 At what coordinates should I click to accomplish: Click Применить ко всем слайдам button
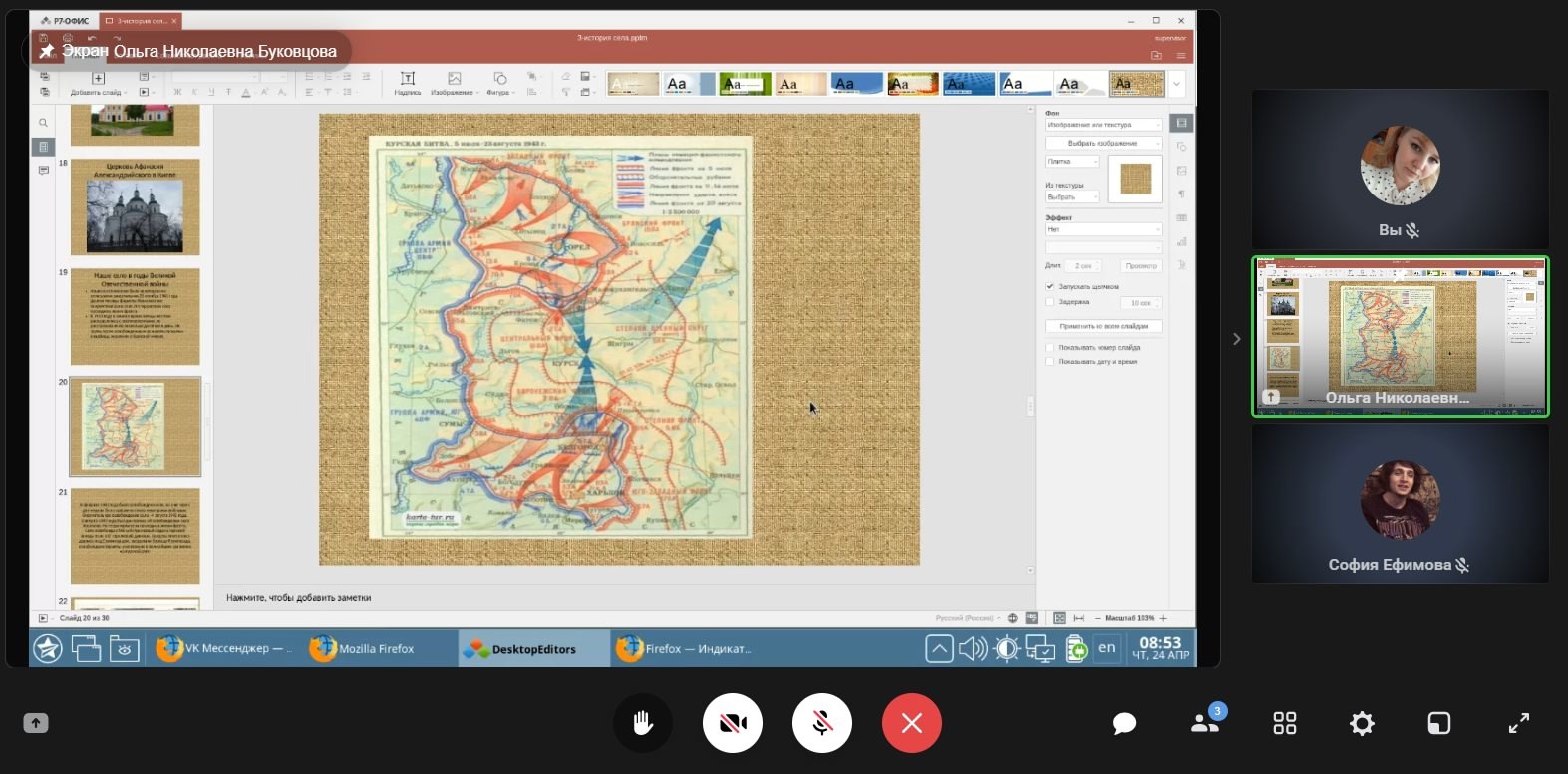1103,326
